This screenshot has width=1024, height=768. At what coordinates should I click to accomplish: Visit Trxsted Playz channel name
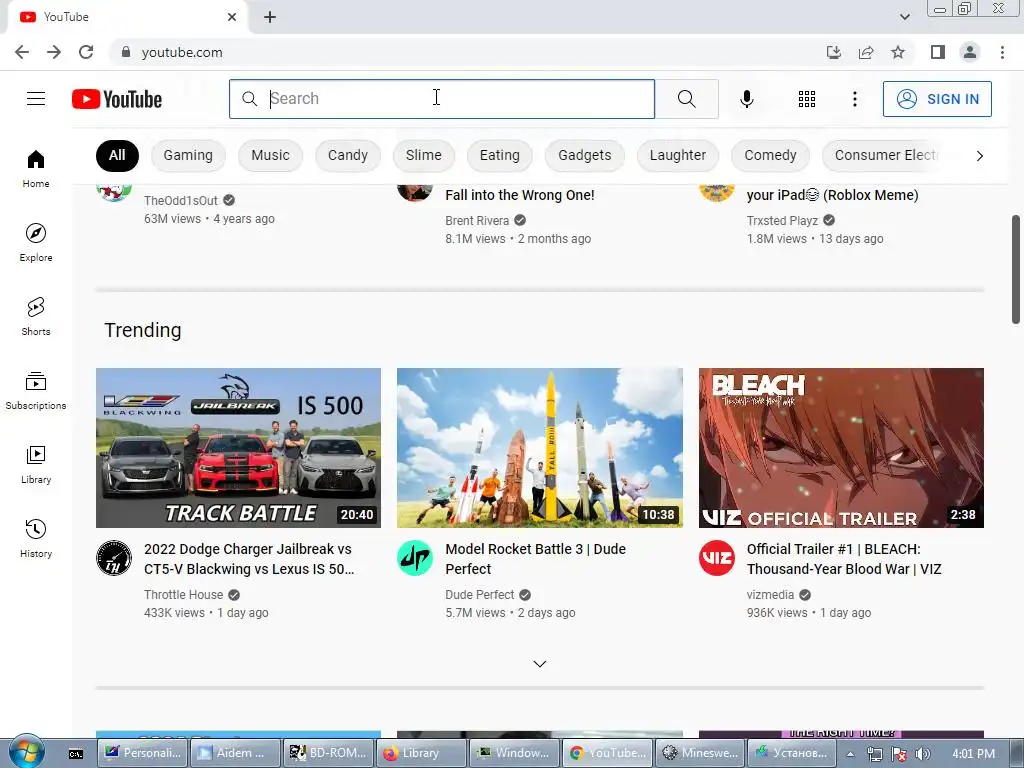tap(782, 221)
